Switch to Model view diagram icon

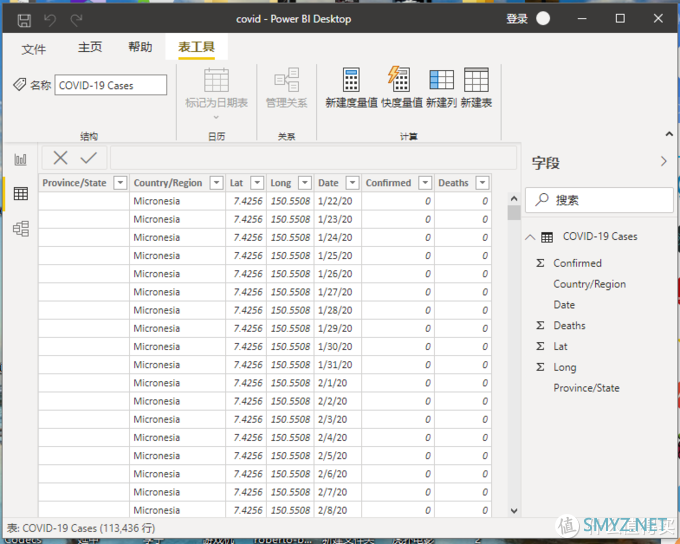(x=21, y=228)
